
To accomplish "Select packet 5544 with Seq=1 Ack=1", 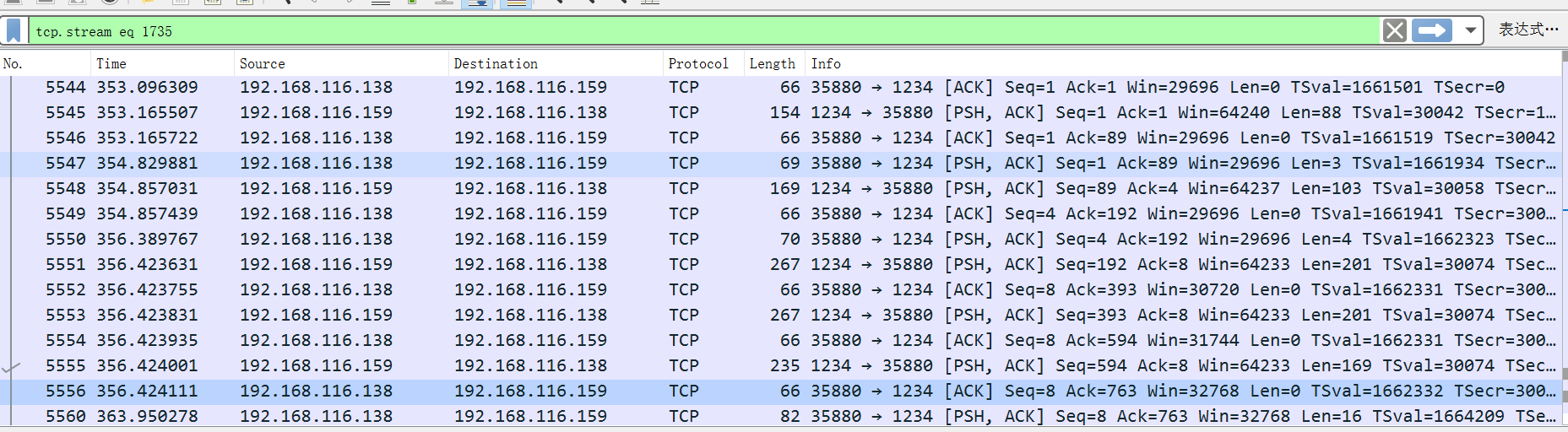I will 781,87.
